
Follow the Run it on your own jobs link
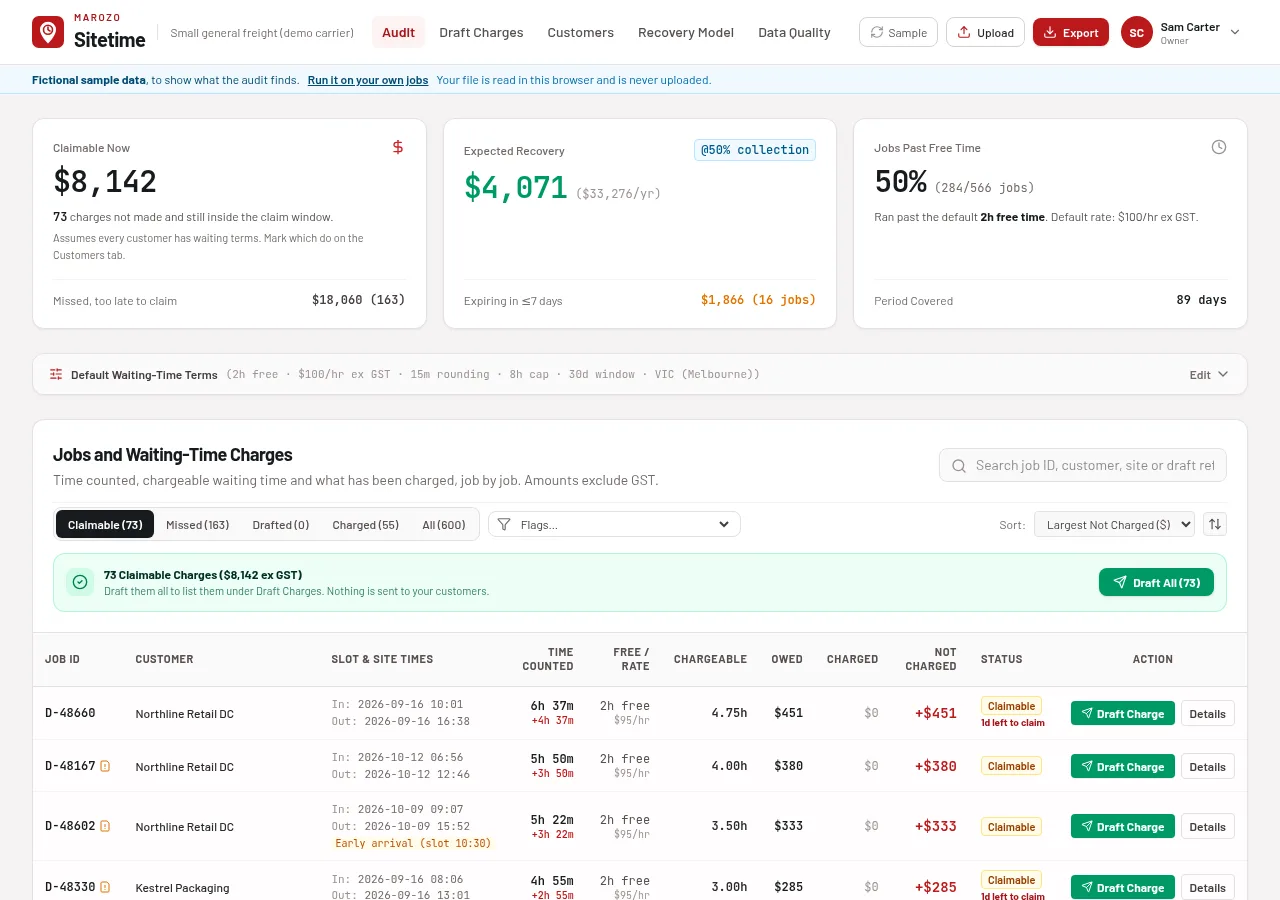click(368, 80)
